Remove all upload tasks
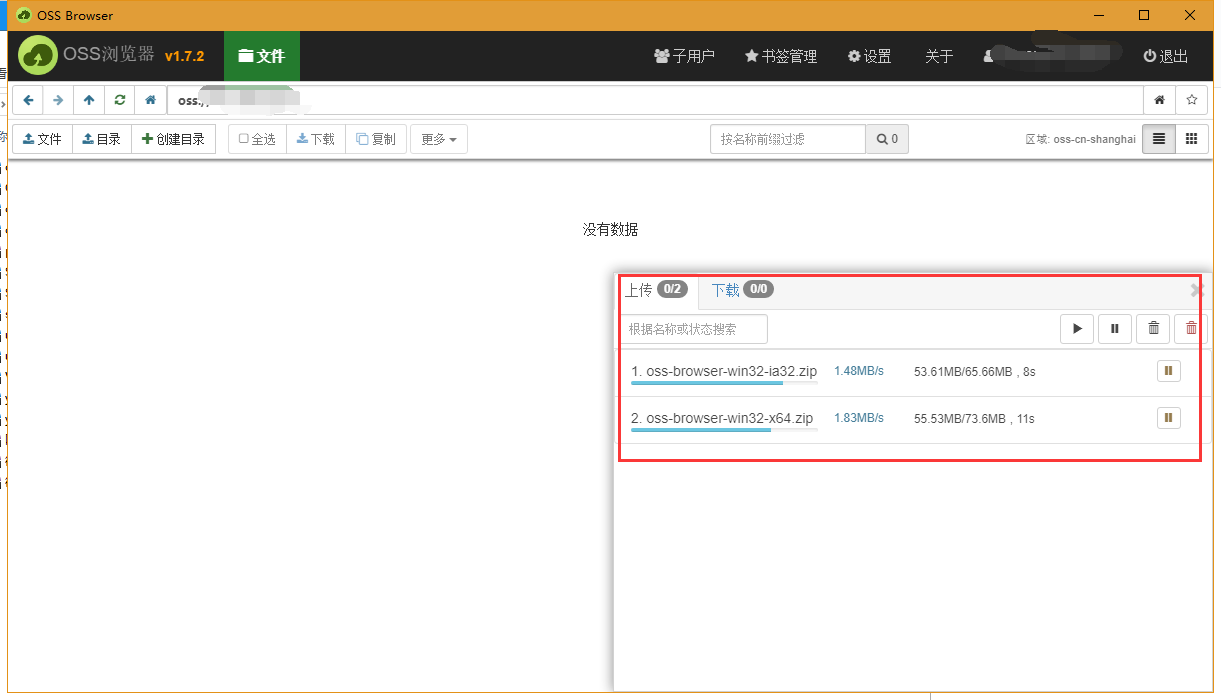The width and height of the screenshot is (1221, 700). click(x=1191, y=328)
